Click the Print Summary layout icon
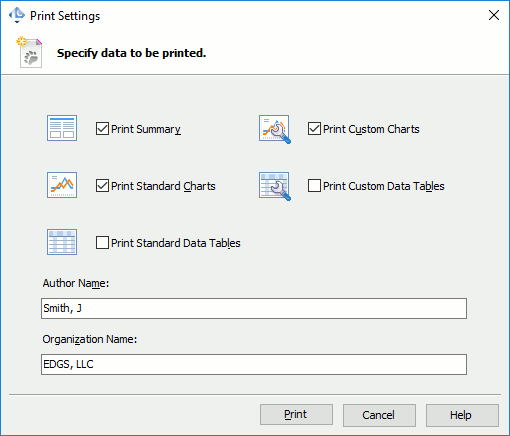The height and width of the screenshot is (436, 510). [x=62, y=128]
